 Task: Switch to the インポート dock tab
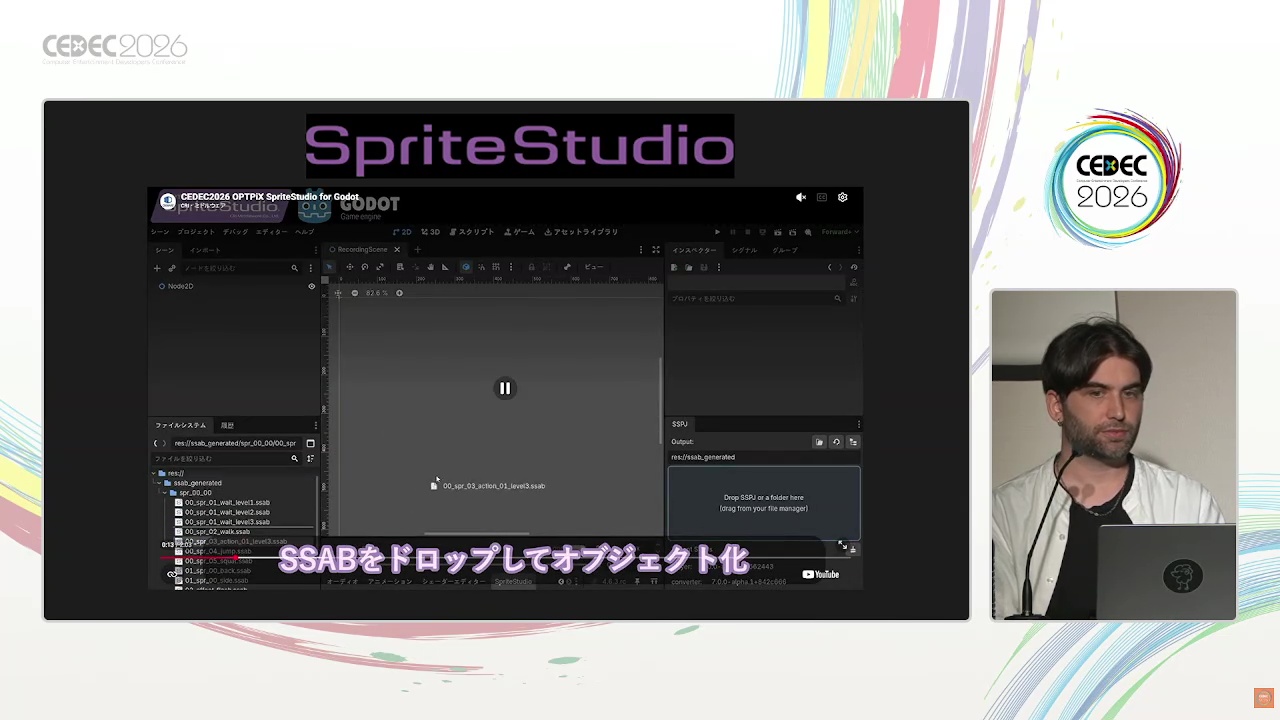click(205, 250)
